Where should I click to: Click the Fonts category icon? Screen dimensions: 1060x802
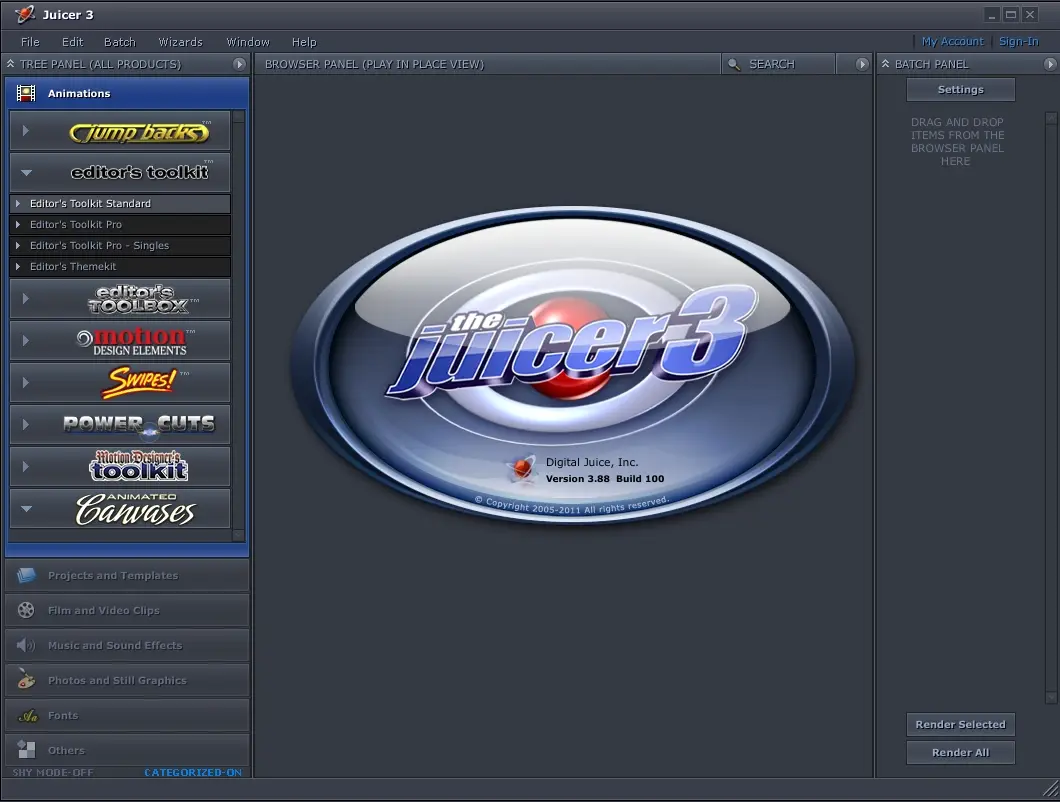pyautogui.click(x=27, y=715)
